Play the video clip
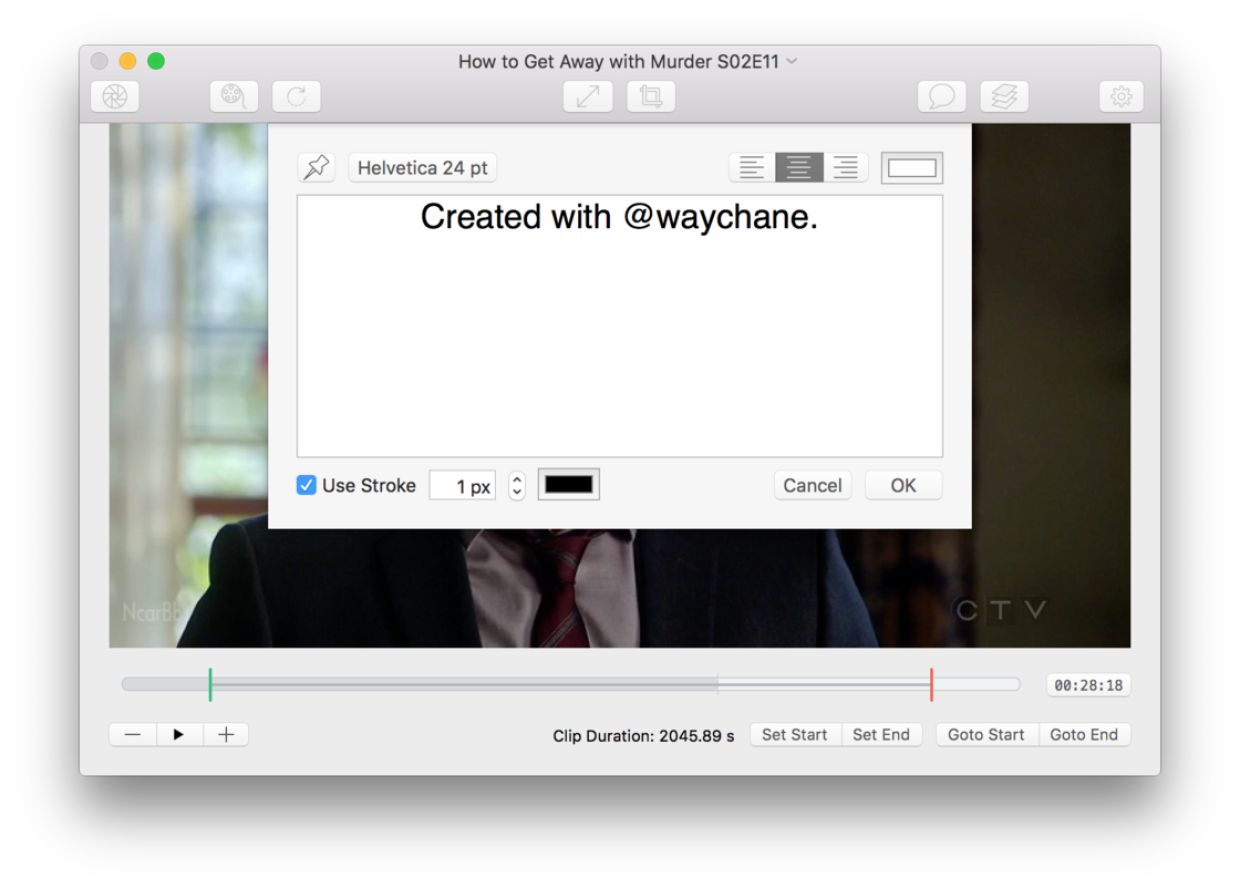Image resolution: width=1240 pixels, height=889 pixels. click(x=179, y=735)
